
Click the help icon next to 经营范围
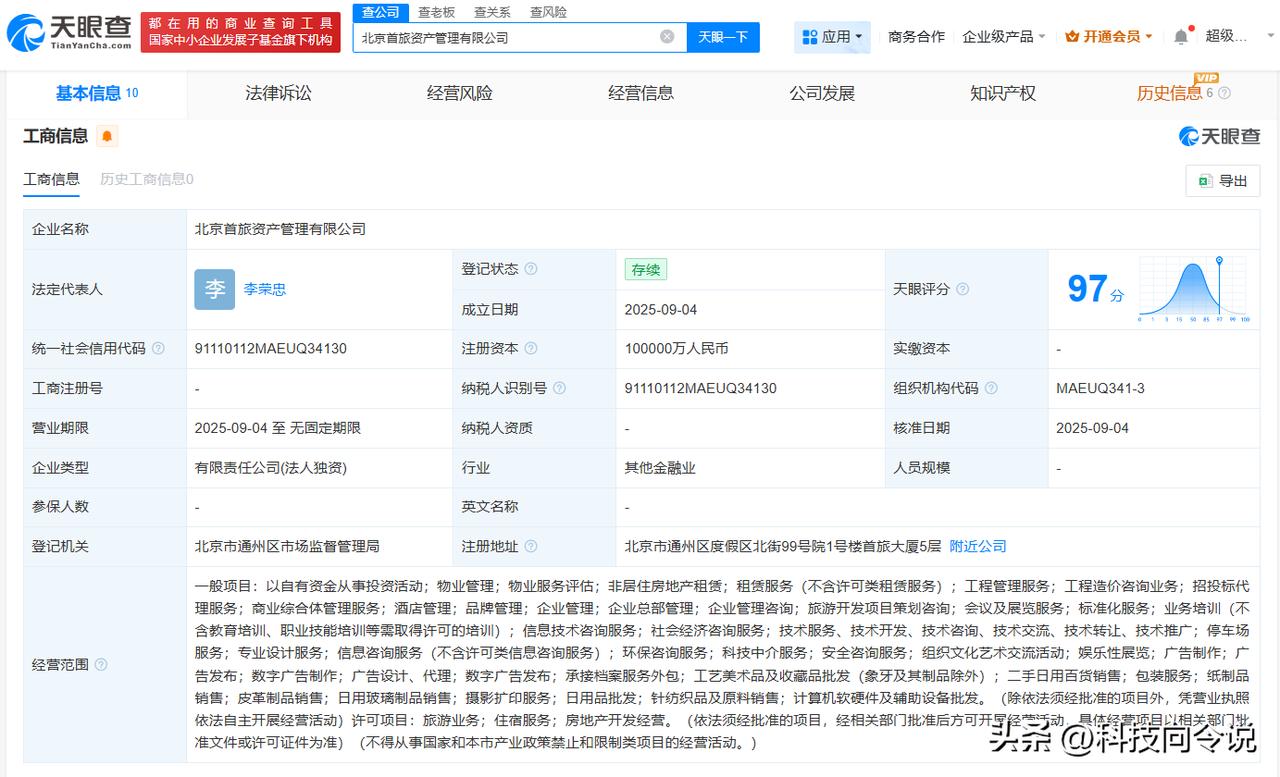101,665
